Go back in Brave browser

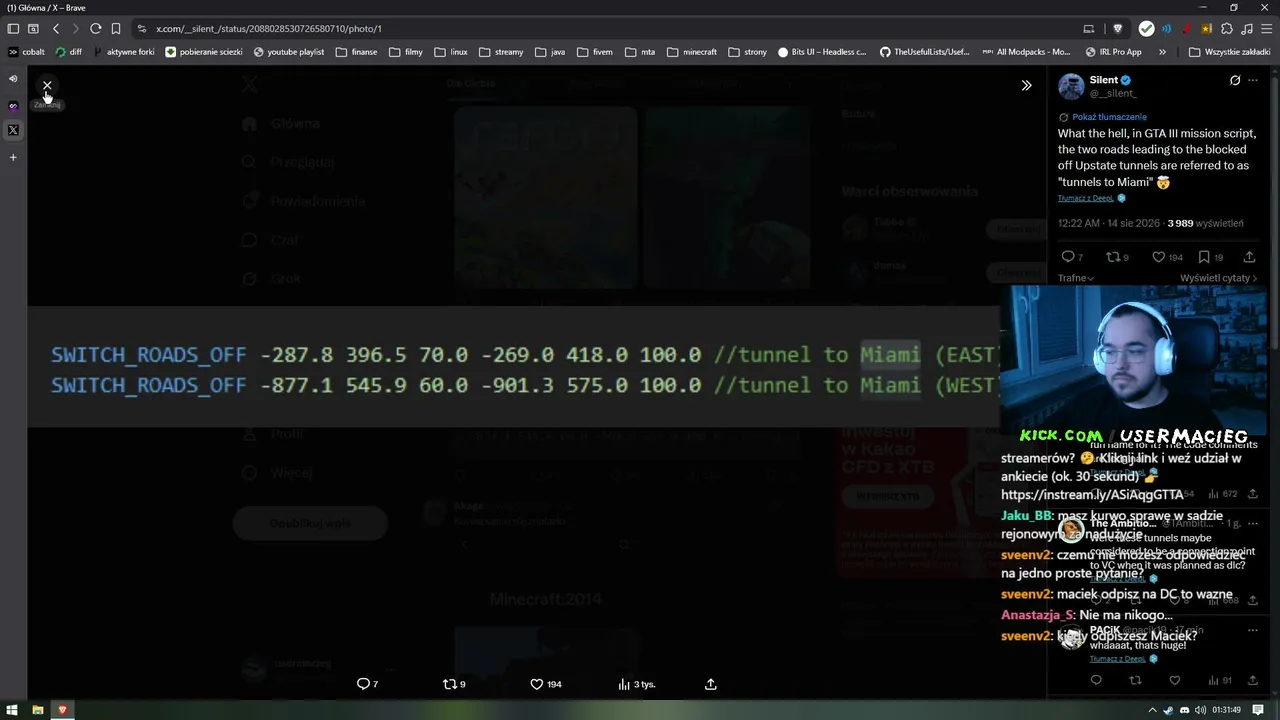point(56,29)
